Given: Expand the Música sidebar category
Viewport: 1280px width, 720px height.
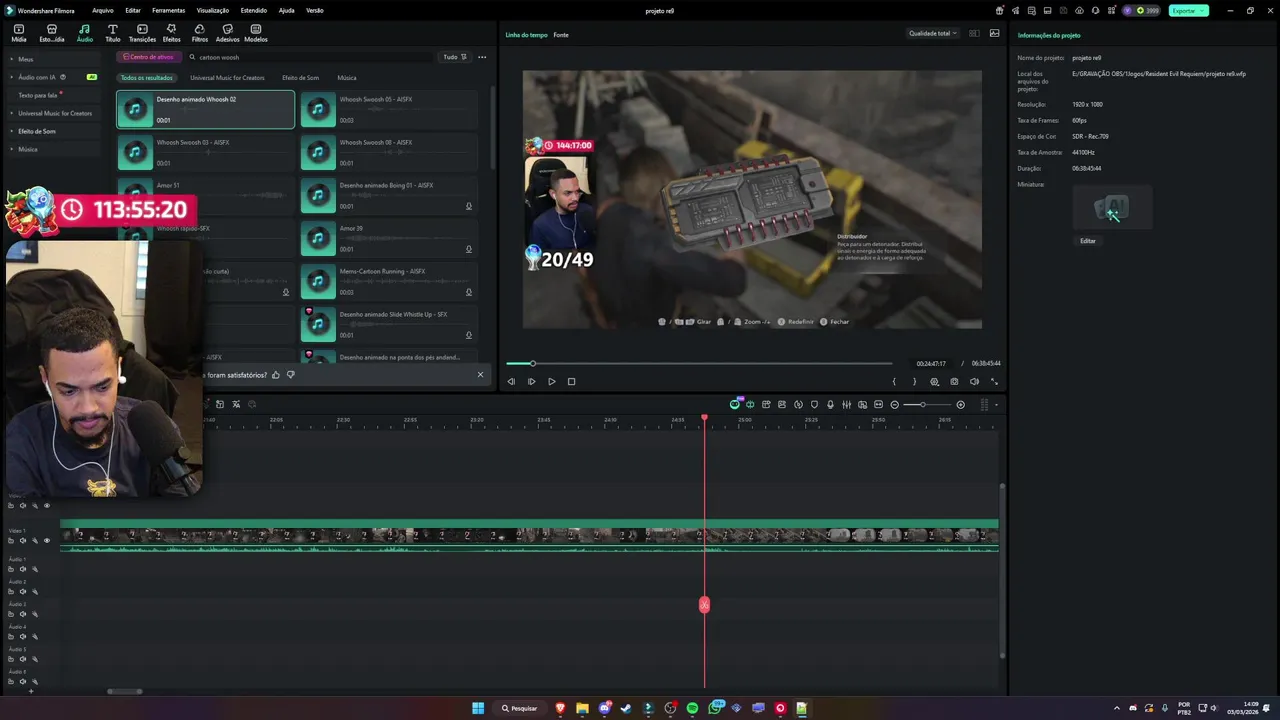Looking at the screenshot, I should [x=12, y=149].
